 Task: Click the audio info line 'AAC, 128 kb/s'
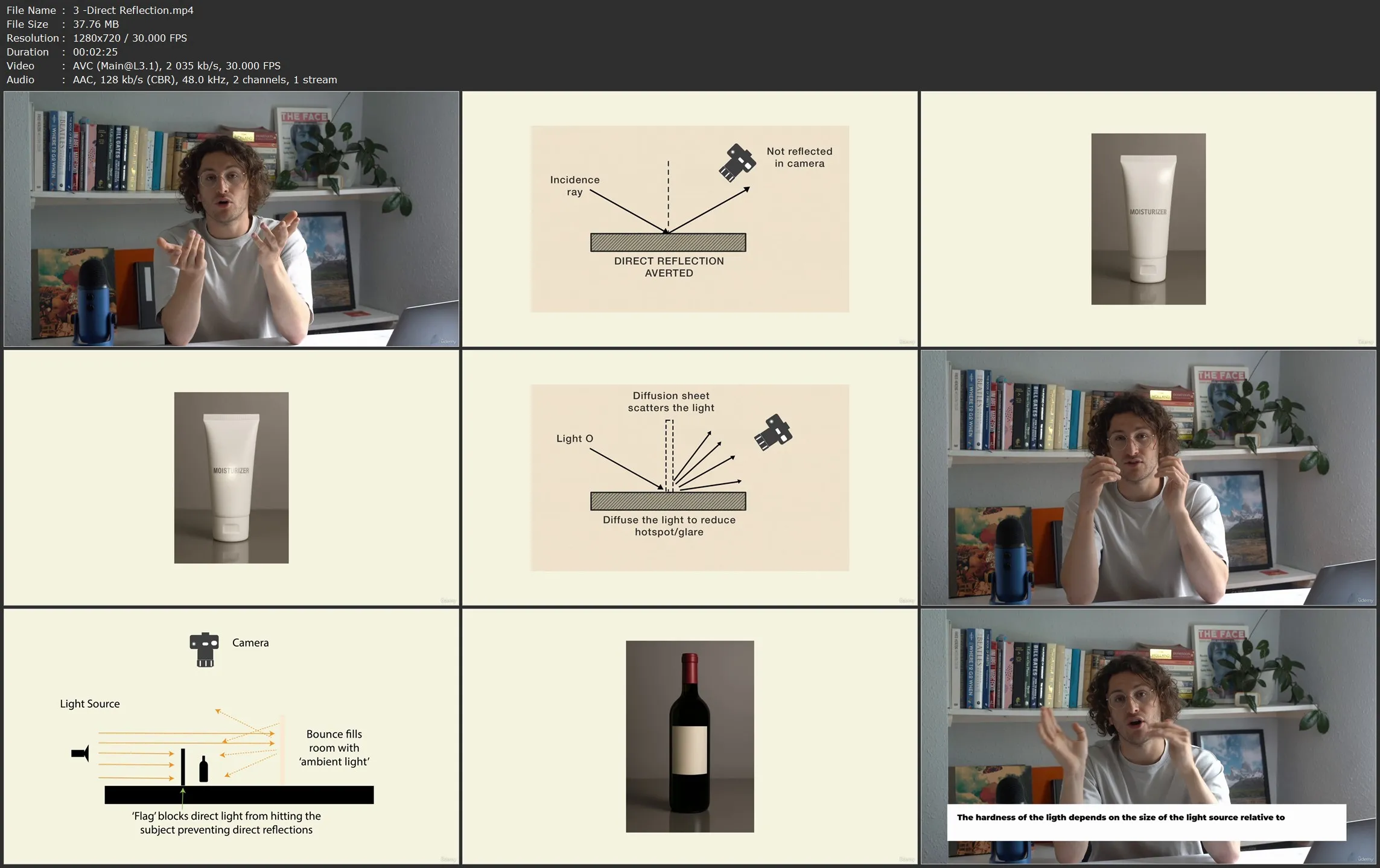point(205,80)
